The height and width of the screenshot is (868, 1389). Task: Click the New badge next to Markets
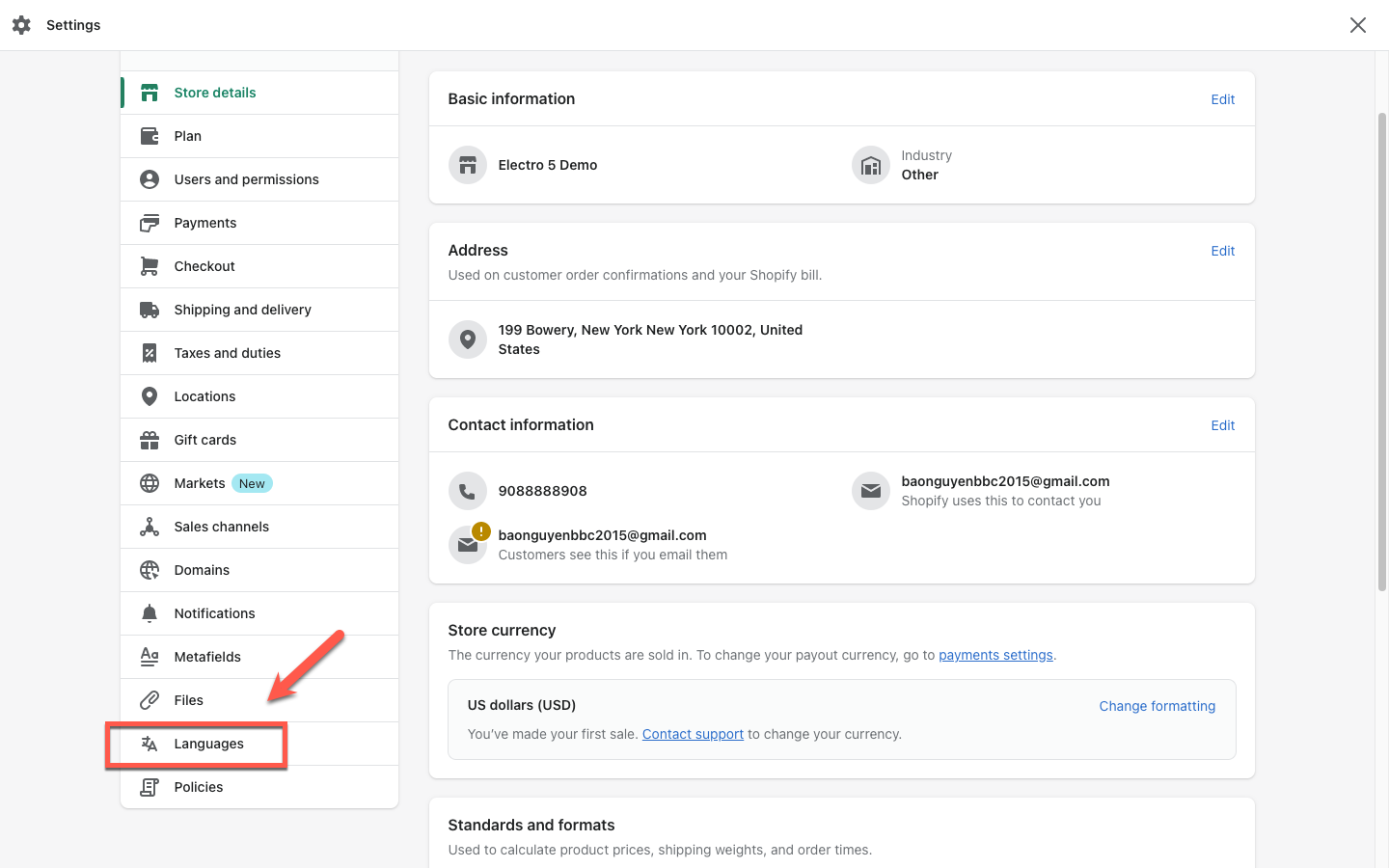252,483
